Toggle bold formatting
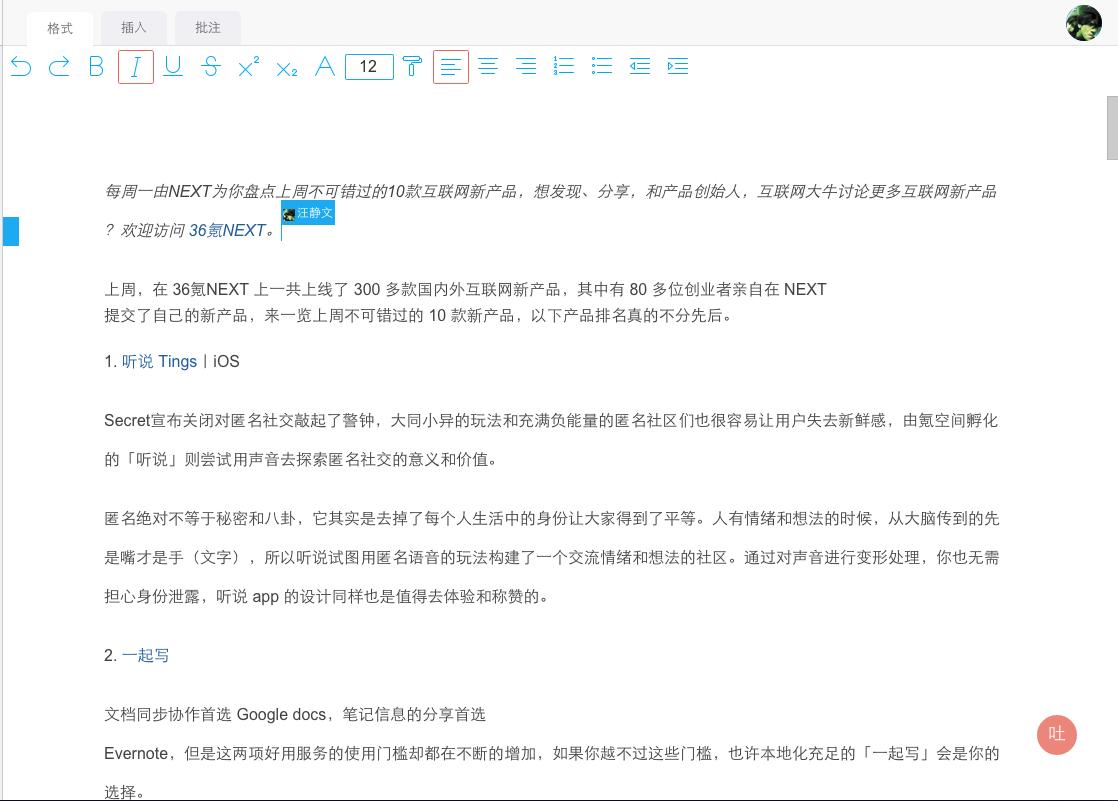This screenshot has height=801, width=1118. pyautogui.click(x=96, y=67)
